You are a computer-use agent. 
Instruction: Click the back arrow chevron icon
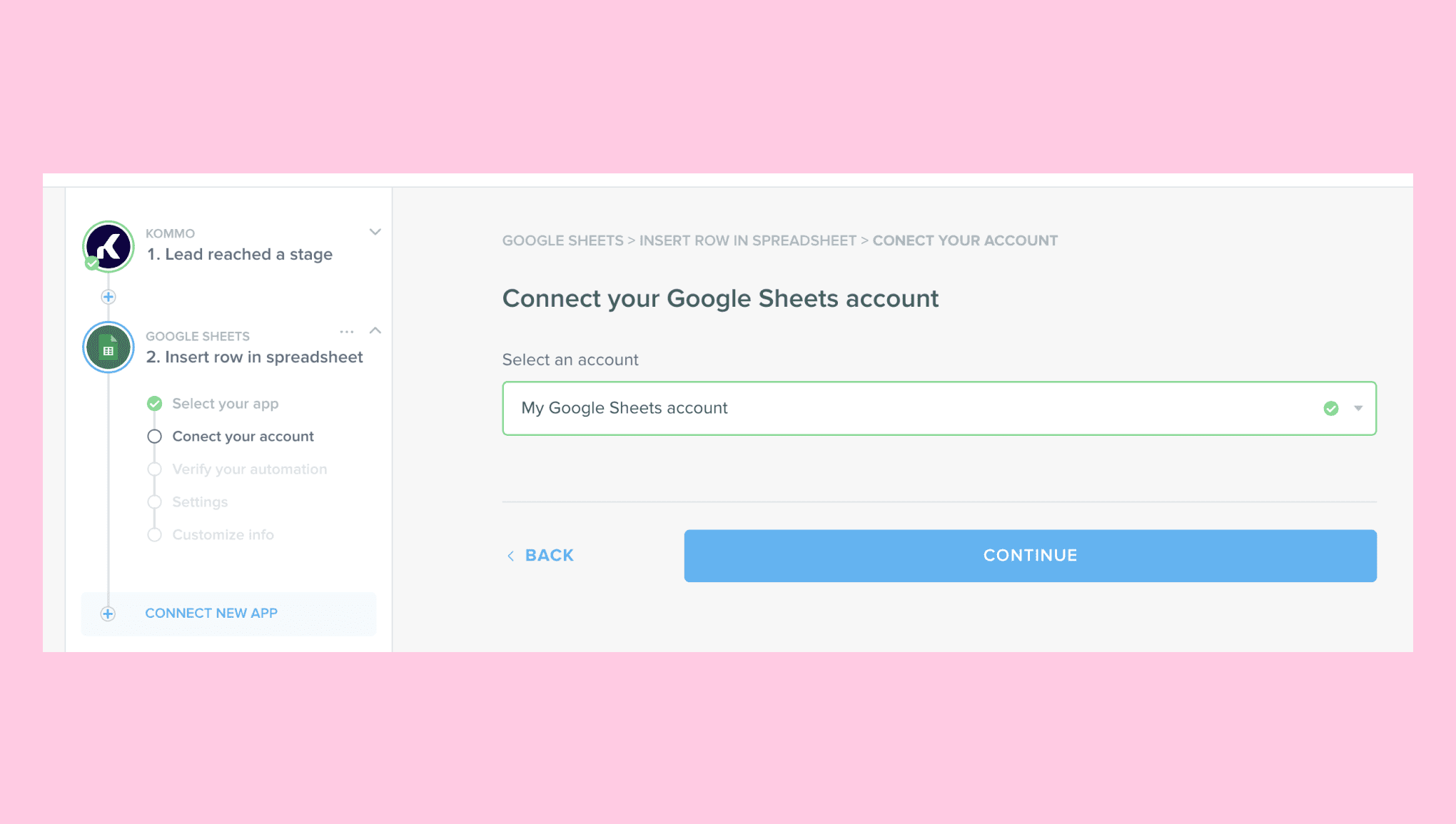[510, 556]
